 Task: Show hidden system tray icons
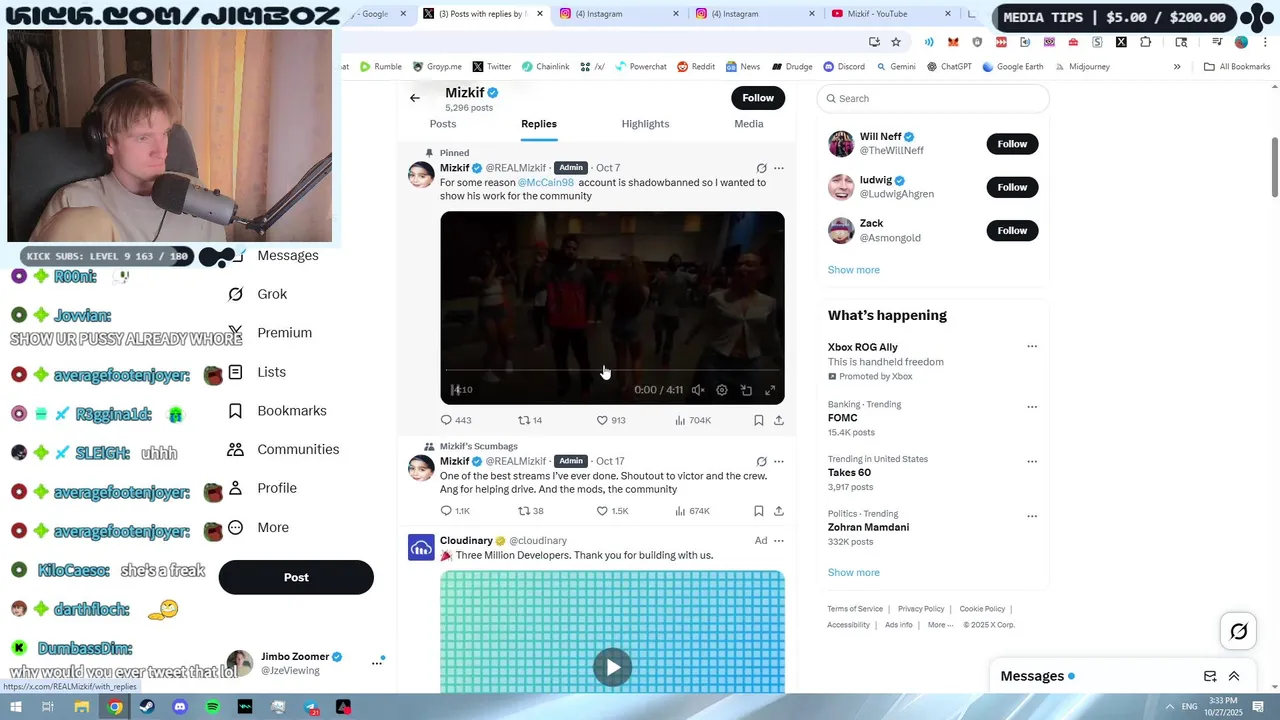1170,707
